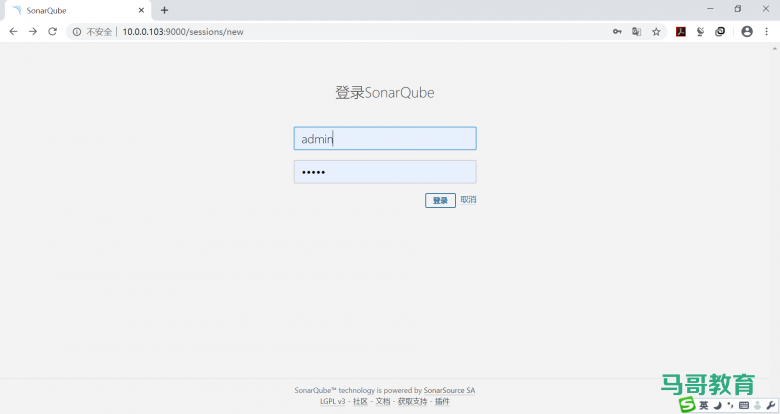The width and height of the screenshot is (780, 414).
Task: Open the 插件 plugins link
Action: point(442,401)
